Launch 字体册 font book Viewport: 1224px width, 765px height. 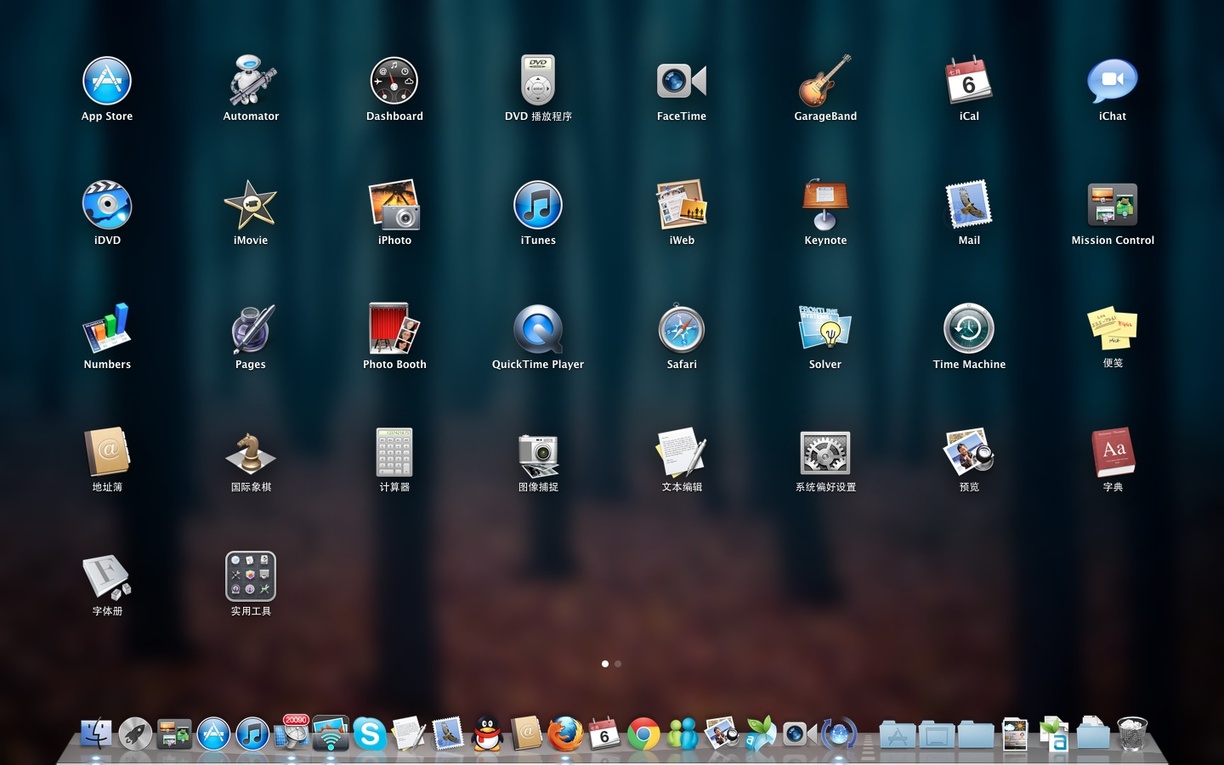tap(107, 577)
